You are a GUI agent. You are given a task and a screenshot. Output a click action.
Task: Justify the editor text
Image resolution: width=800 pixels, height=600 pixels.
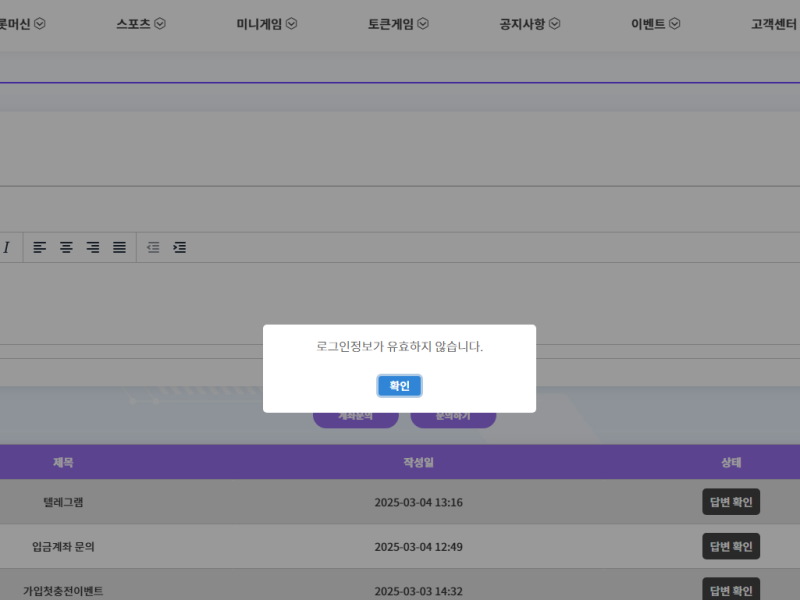tap(119, 247)
